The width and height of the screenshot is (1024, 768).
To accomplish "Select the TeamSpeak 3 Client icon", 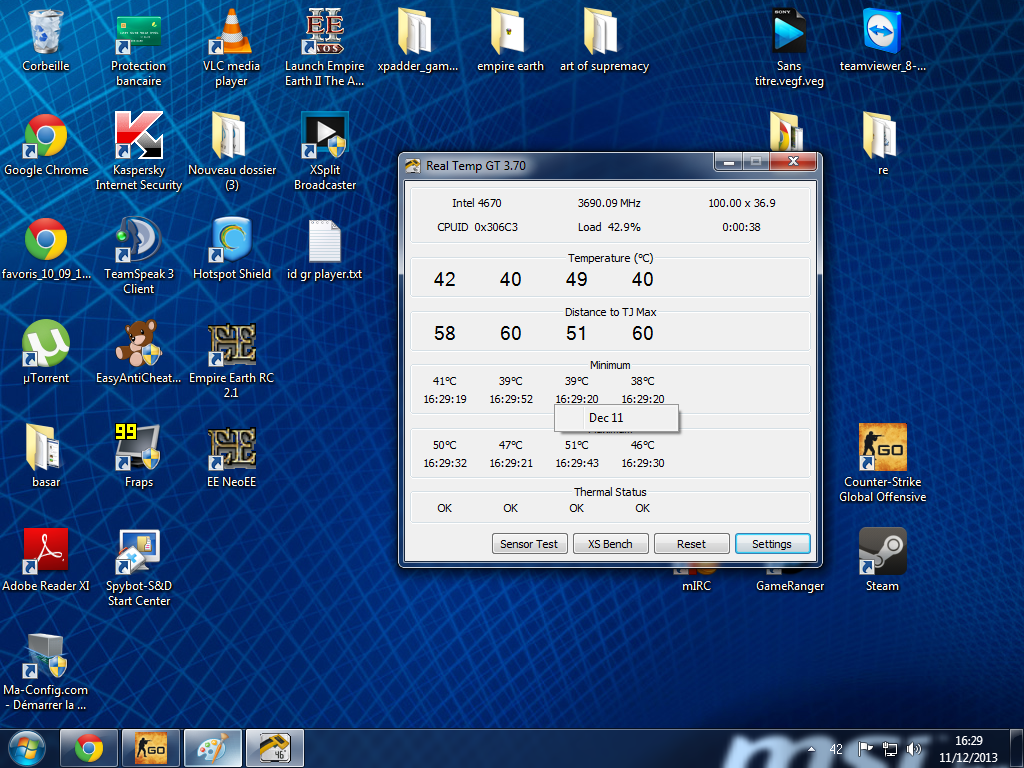I will (139, 242).
